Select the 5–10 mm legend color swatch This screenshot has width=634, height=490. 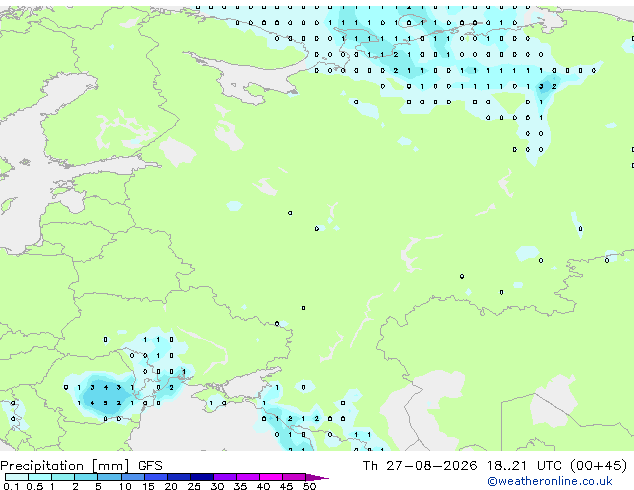coord(109,477)
